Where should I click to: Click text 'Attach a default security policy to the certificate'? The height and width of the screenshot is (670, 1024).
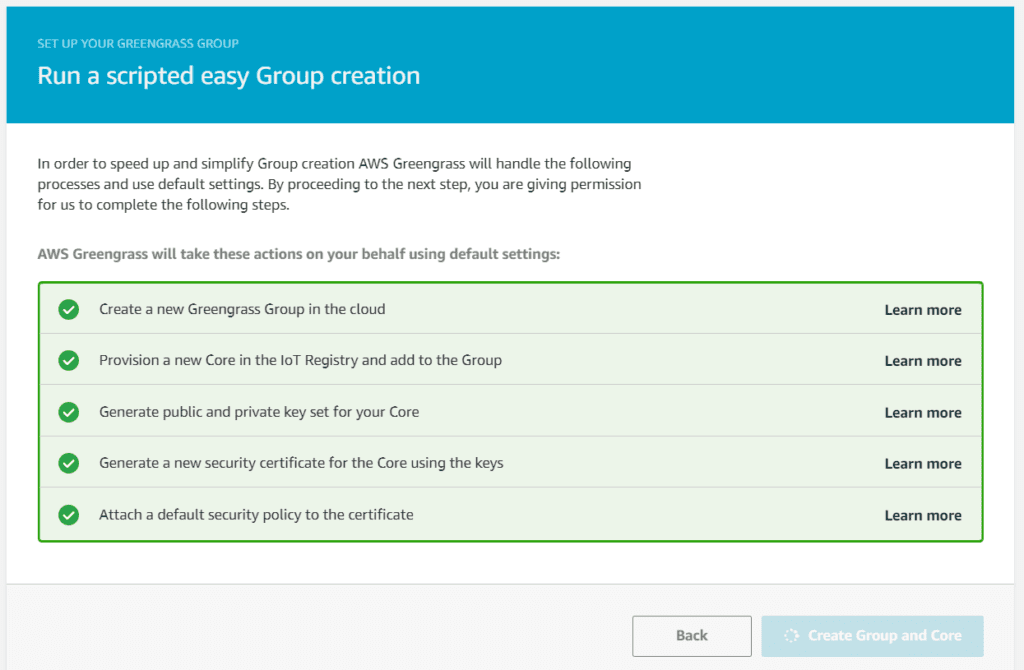pyautogui.click(x=256, y=515)
